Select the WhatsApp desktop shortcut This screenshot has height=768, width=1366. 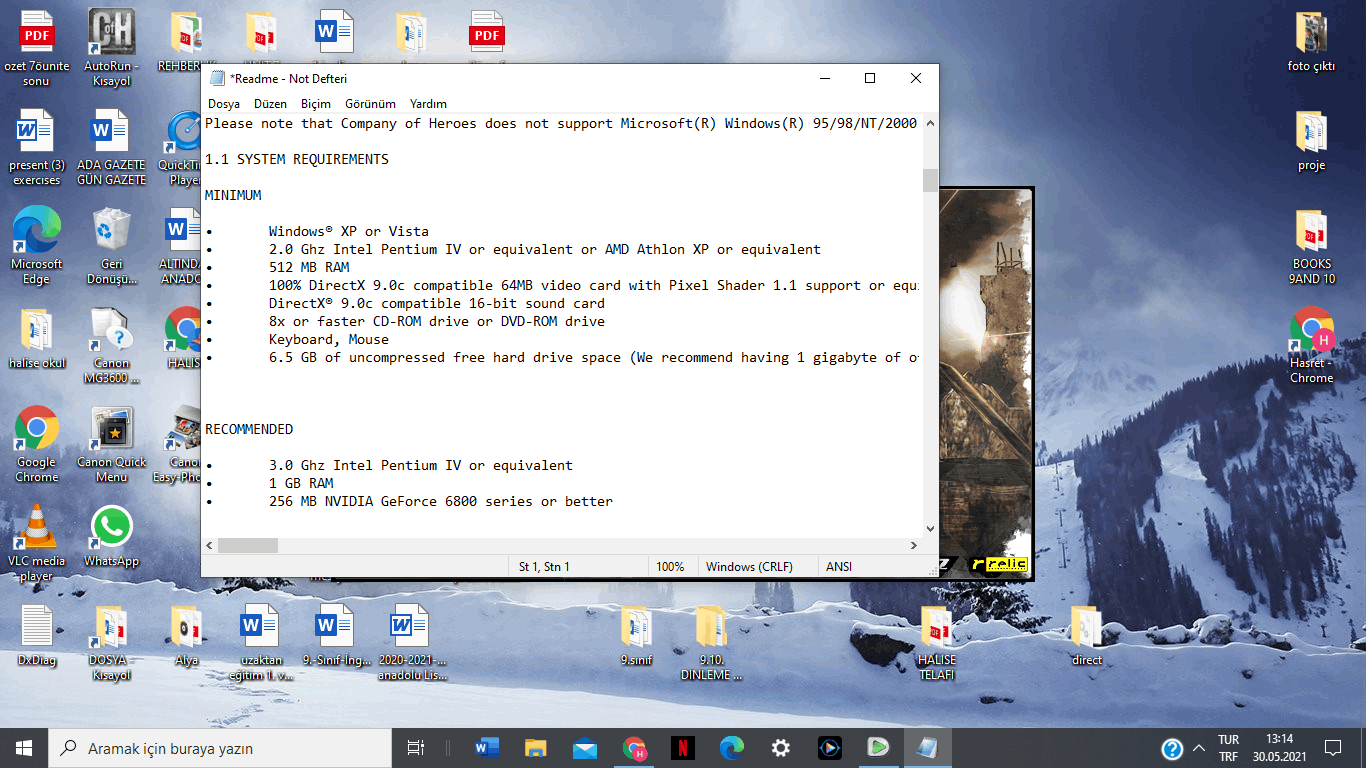point(111,536)
